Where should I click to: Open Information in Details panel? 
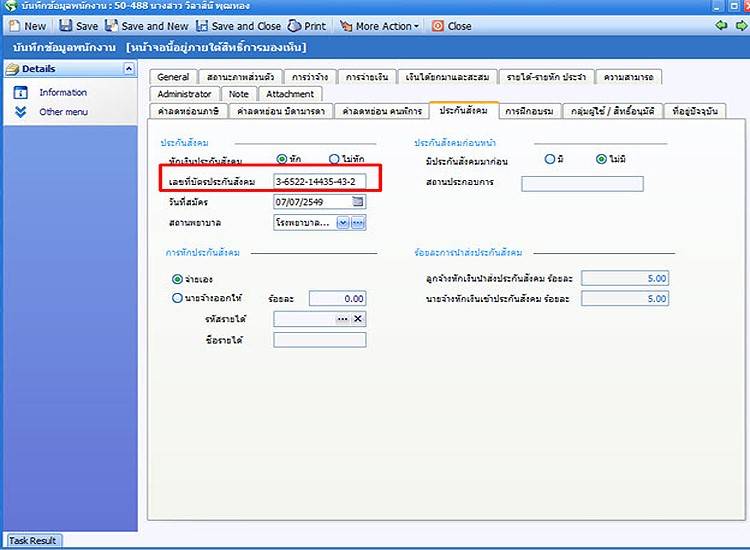pyautogui.click(x=62, y=92)
